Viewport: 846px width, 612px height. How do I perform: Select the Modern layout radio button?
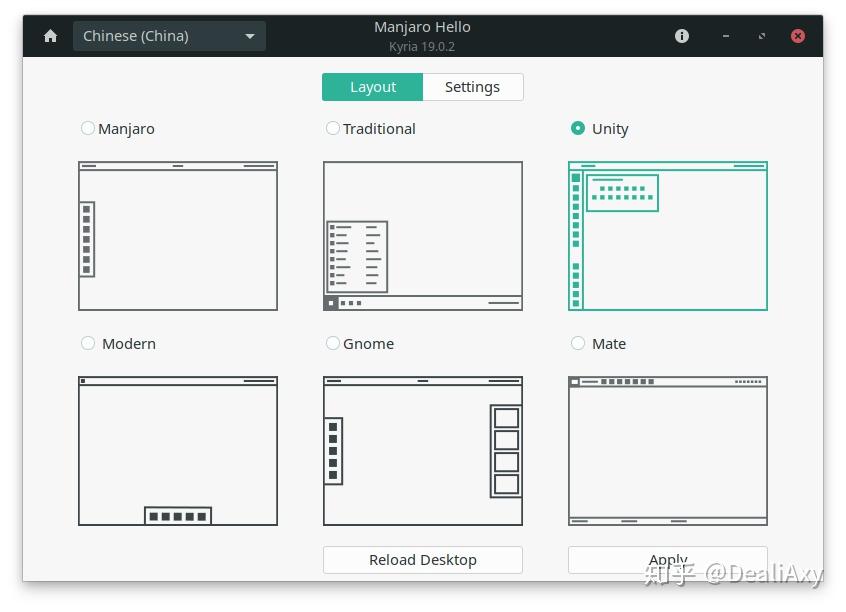pos(87,343)
